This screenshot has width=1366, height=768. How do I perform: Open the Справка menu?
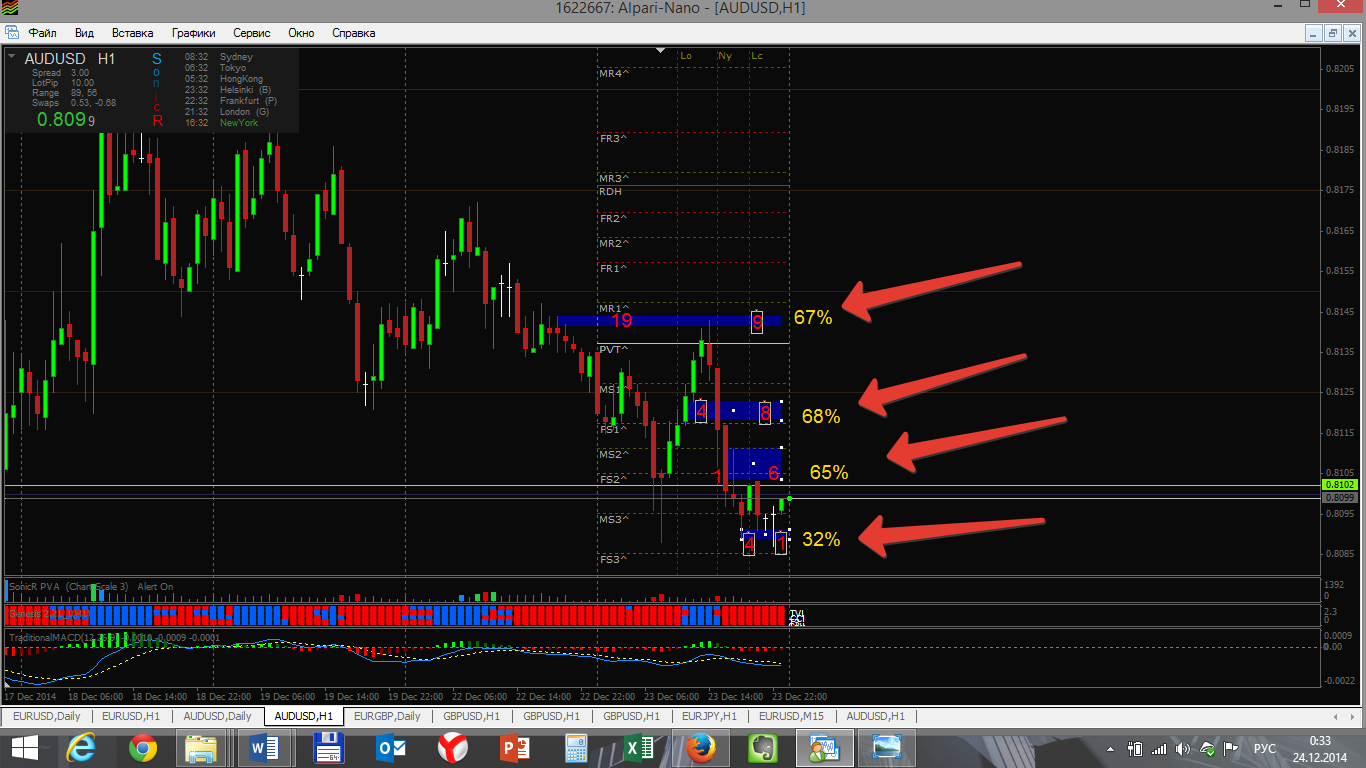pyautogui.click(x=353, y=33)
